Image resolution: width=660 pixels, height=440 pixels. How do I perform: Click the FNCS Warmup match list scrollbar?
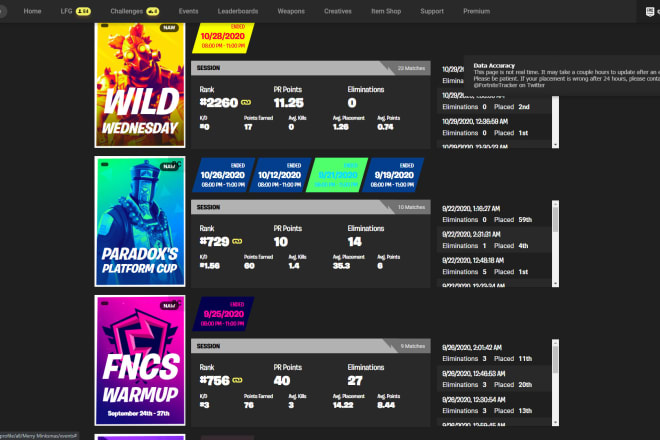click(x=556, y=383)
